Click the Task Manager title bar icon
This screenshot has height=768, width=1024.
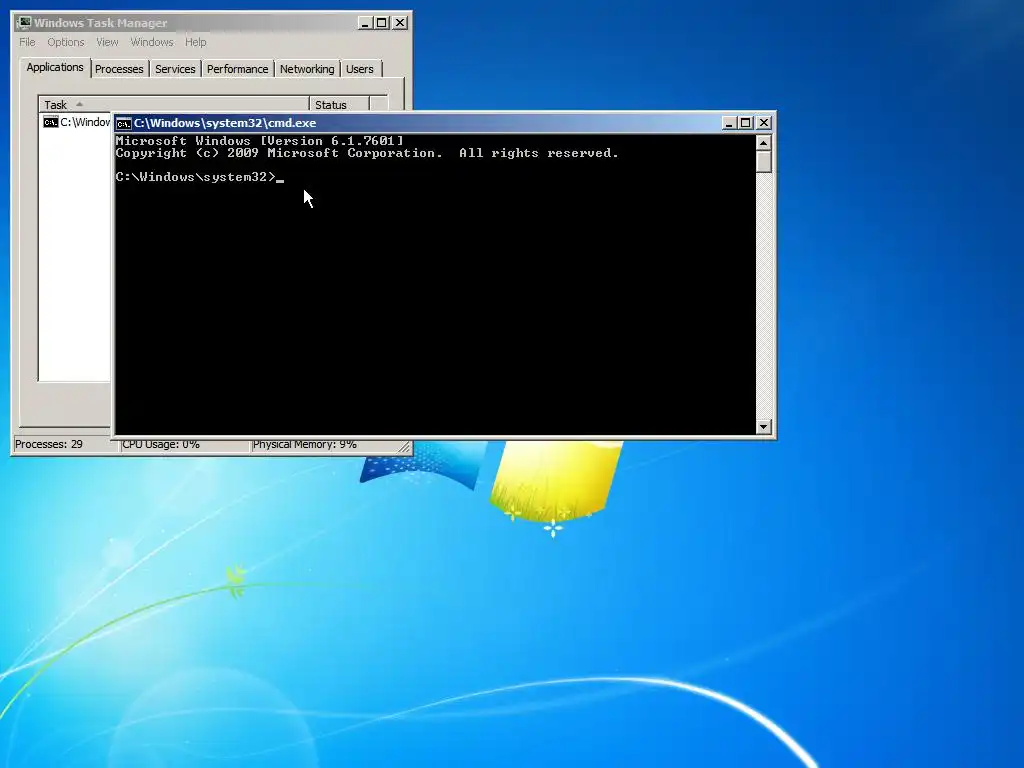pos(25,23)
